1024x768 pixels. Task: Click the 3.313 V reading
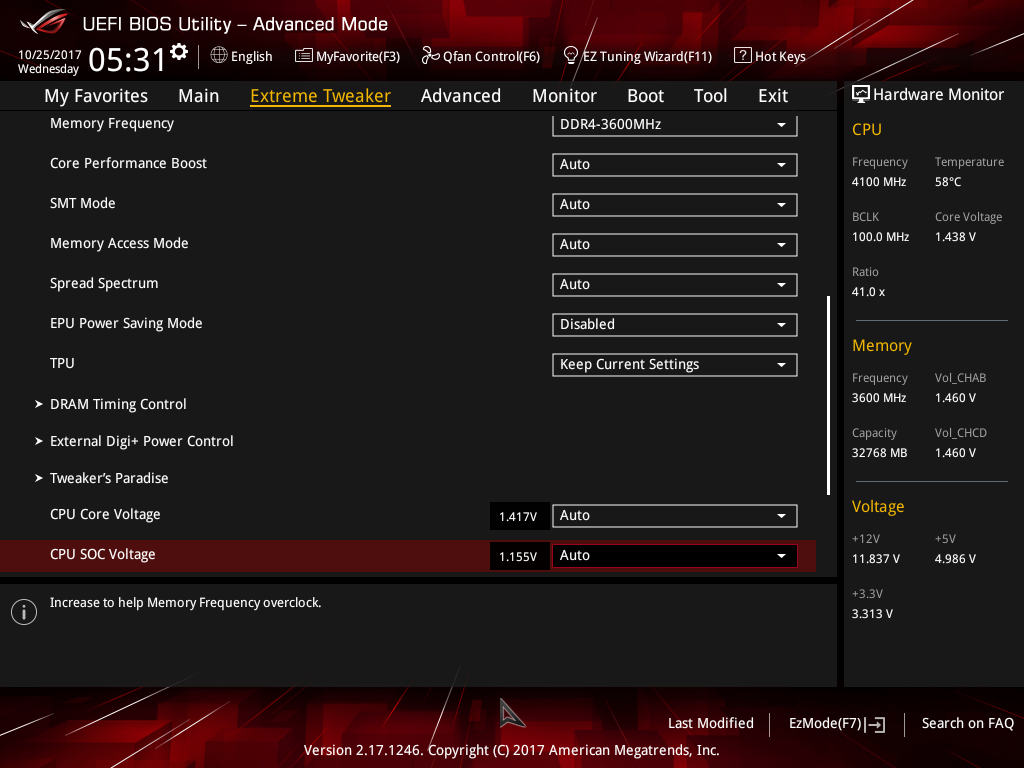click(x=872, y=614)
